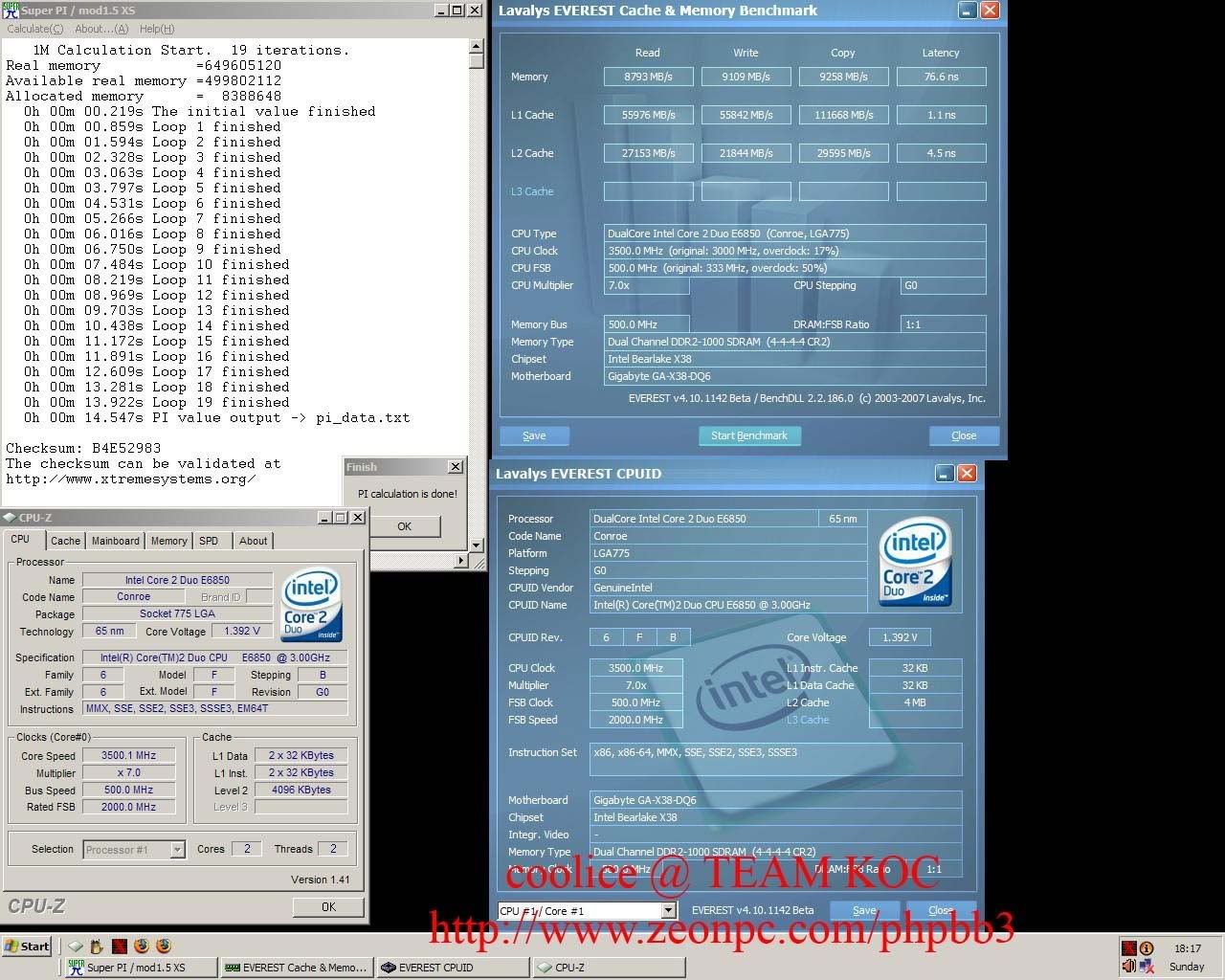Click L2 Cache value 4 MB in EVEREST CPUID
Screen dimensions: 1225x980
tap(915, 702)
